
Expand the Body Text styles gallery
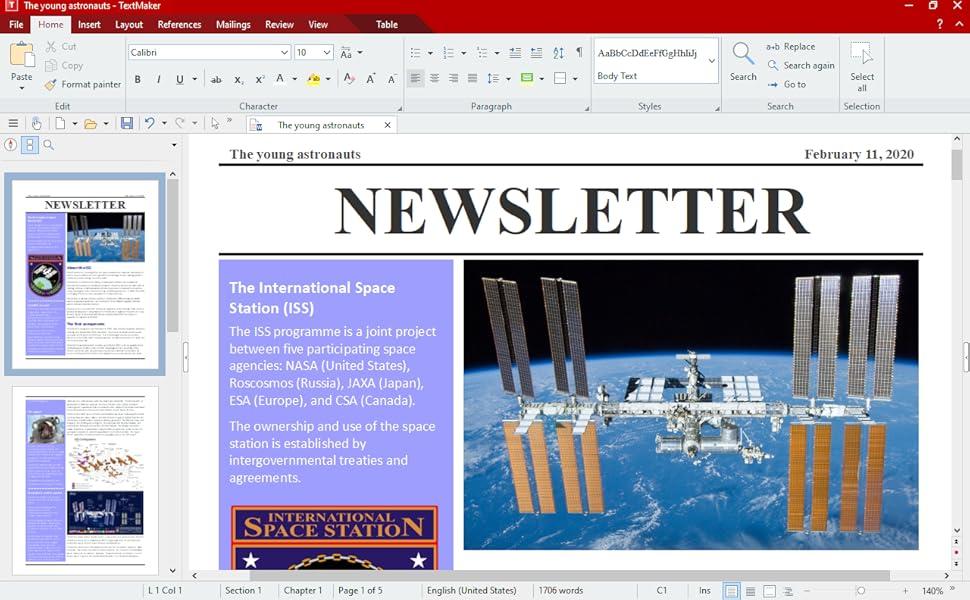tap(711, 61)
